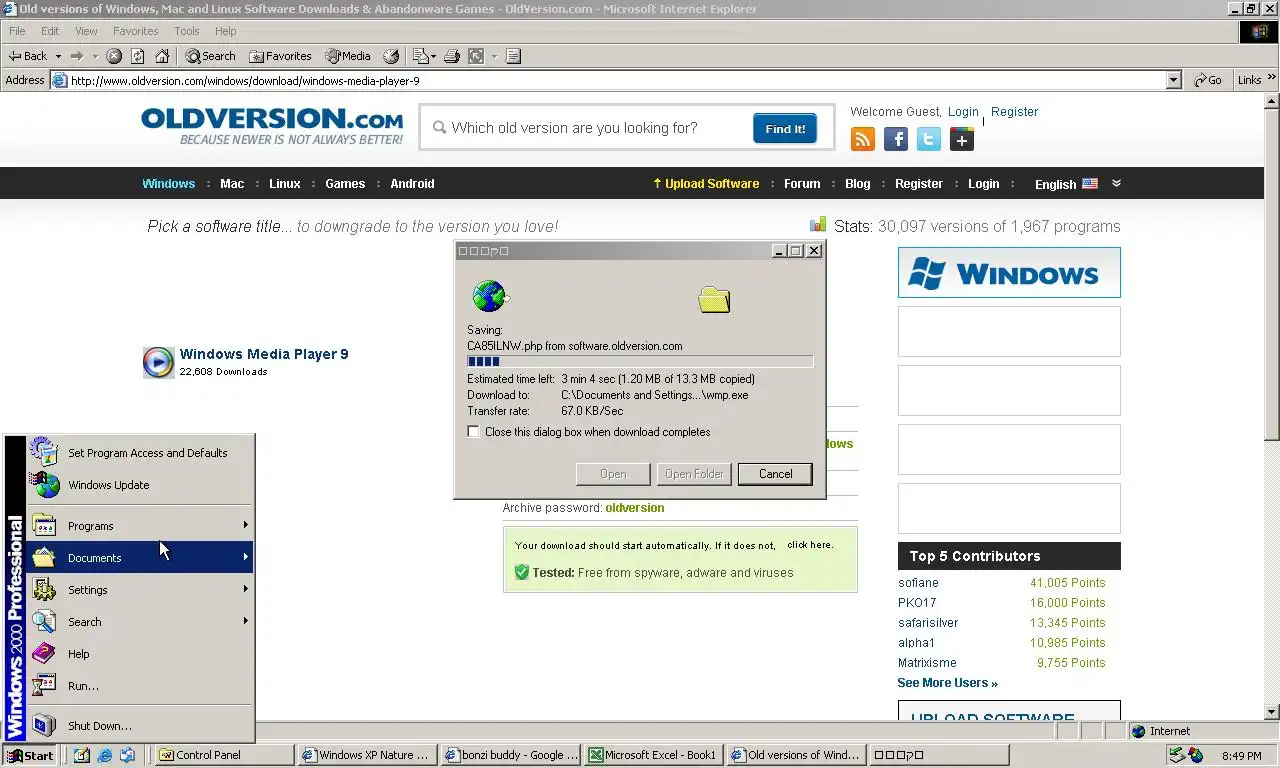Click 'See More Users »' link
The width and height of the screenshot is (1280, 768).
click(x=947, y=683)
